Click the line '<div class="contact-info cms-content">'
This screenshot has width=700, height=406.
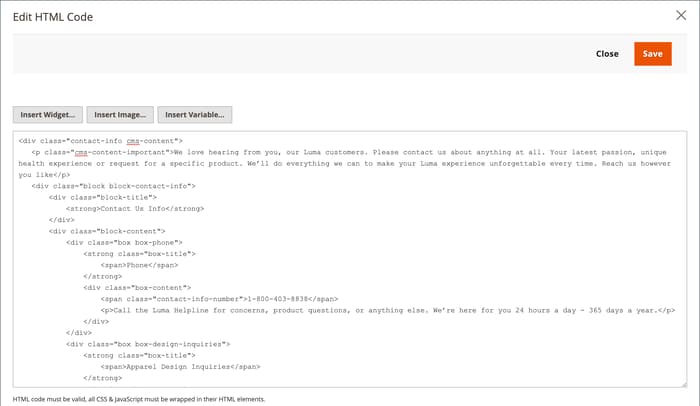[100, 141]
